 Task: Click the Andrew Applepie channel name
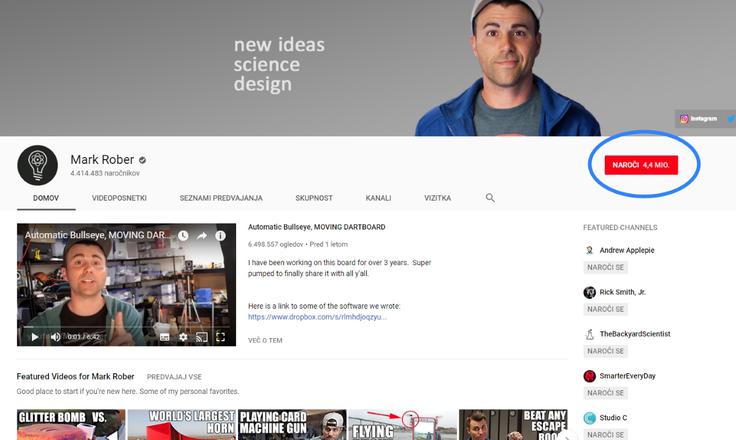pos(627,250)
